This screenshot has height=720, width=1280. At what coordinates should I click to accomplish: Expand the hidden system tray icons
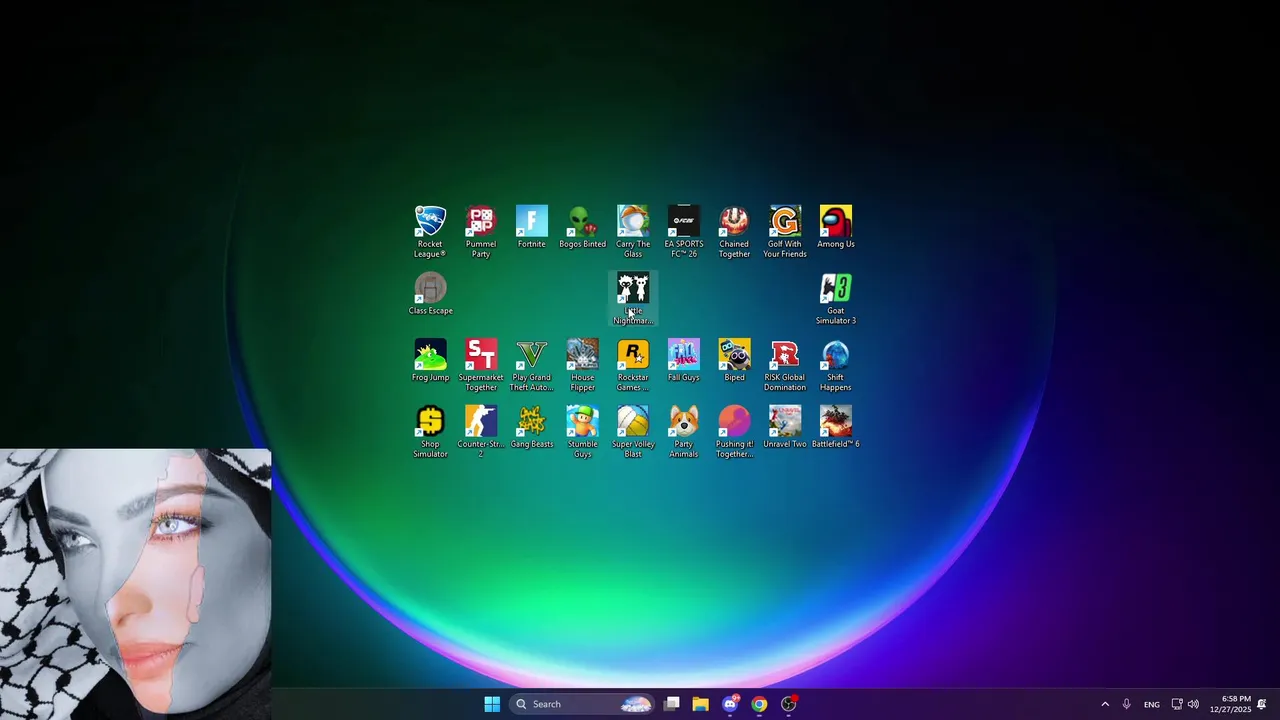[1105, 704]
